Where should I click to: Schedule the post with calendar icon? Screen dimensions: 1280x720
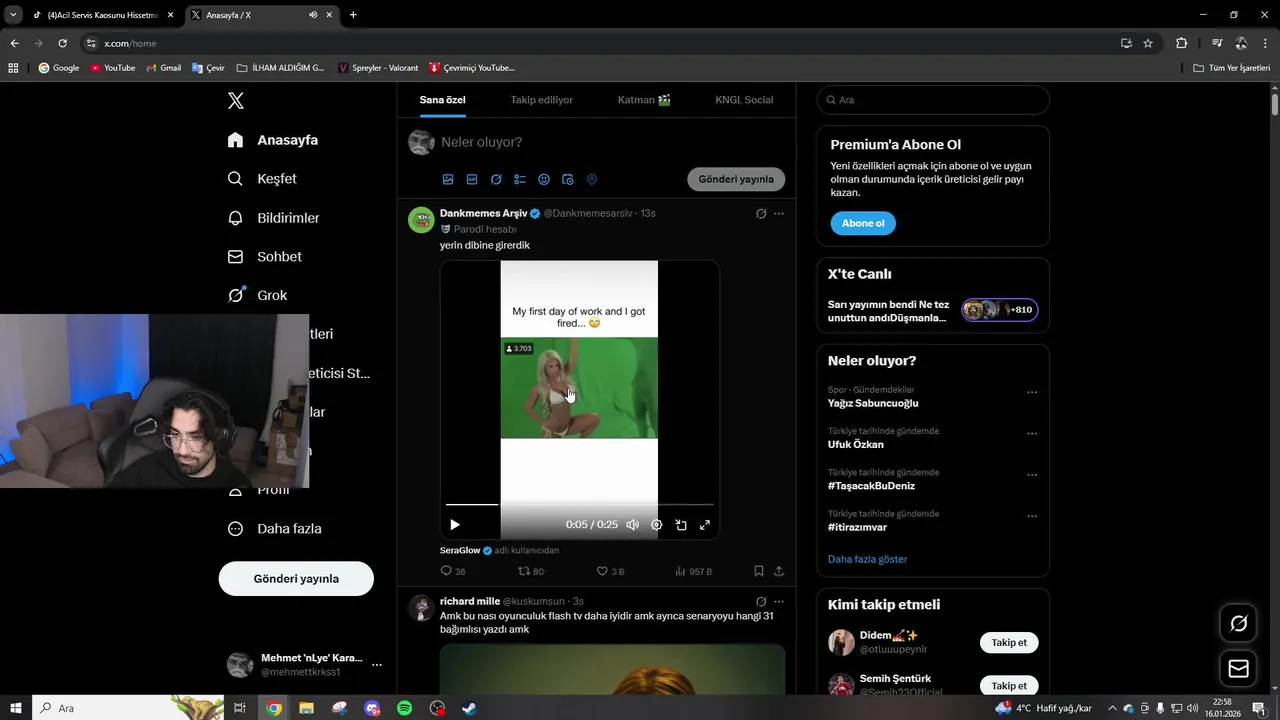pos(568,180)
